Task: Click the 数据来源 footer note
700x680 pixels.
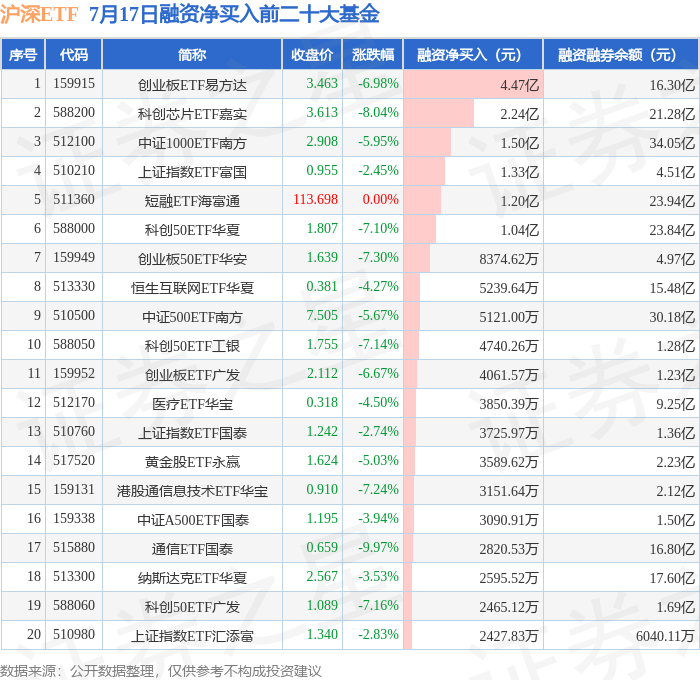Action: click(160, 671)
